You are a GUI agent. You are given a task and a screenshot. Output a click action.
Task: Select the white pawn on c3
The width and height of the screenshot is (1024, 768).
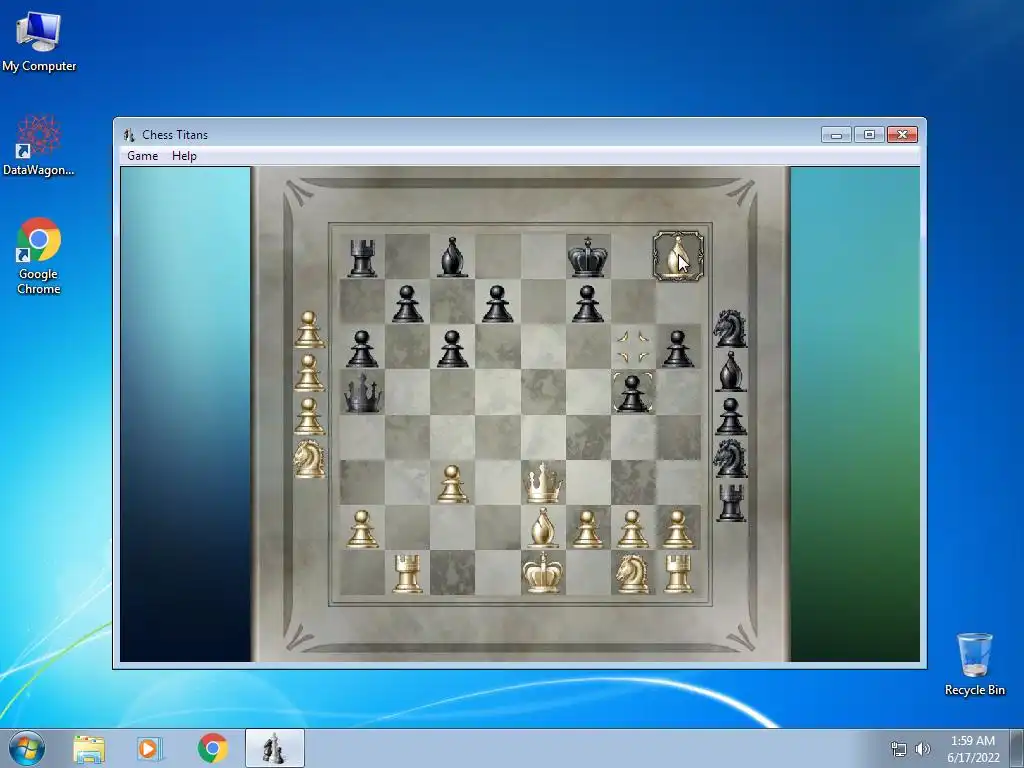453,484
